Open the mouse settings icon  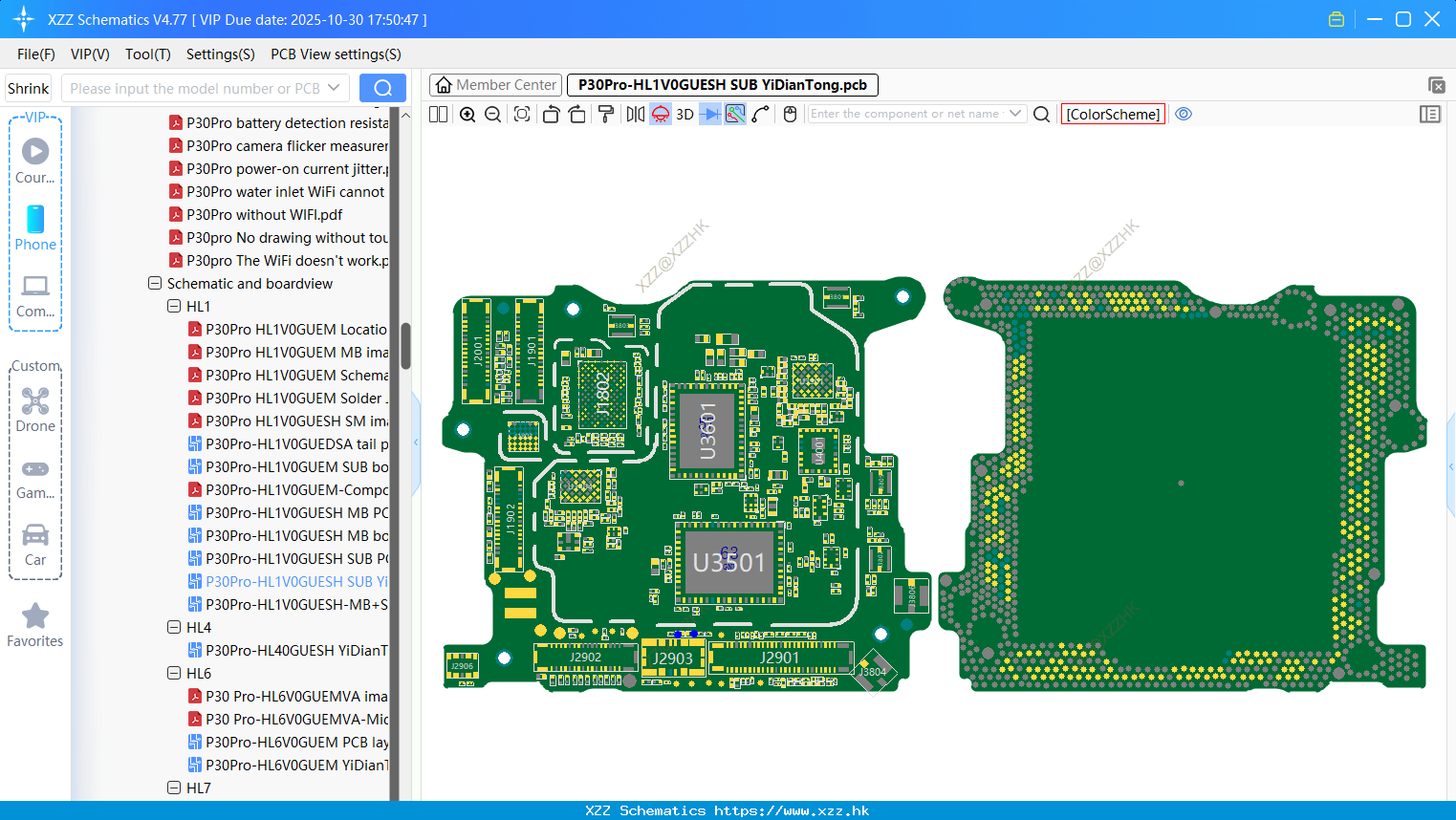[790, 114]
